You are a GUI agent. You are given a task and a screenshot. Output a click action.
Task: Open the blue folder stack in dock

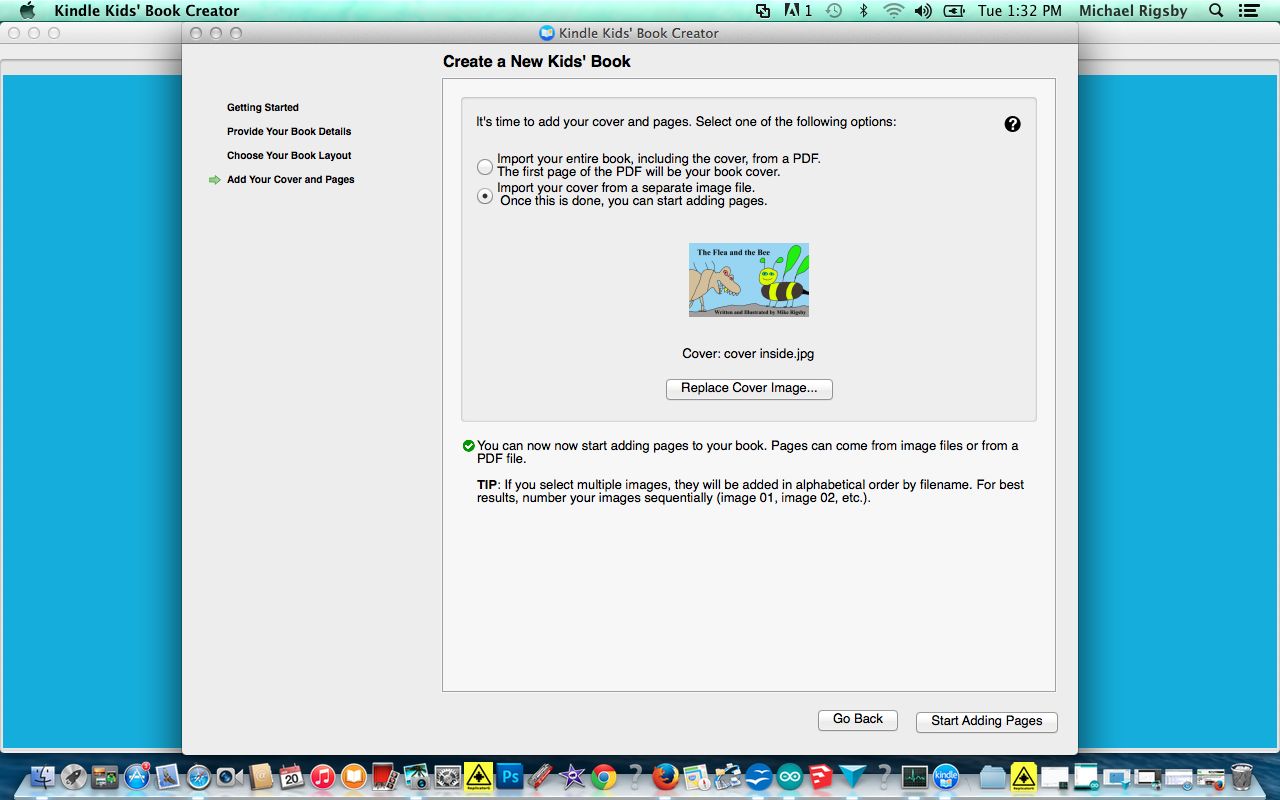[x=992, y=776]
